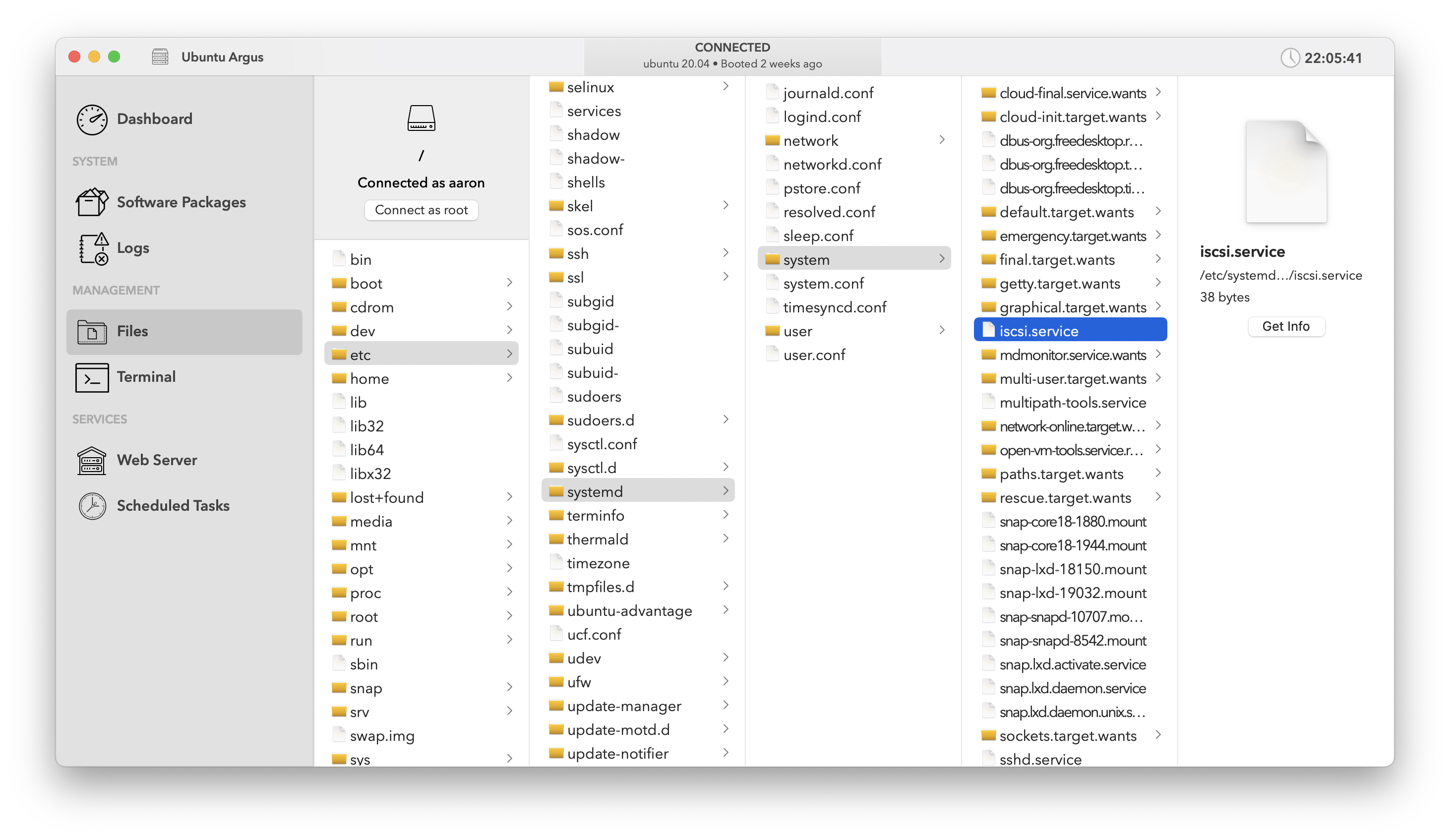The height and width of the screenshot is (840, 1450).
Task: Expand the getty.target.wants folder chevron
Action: tap(1158, 283)
